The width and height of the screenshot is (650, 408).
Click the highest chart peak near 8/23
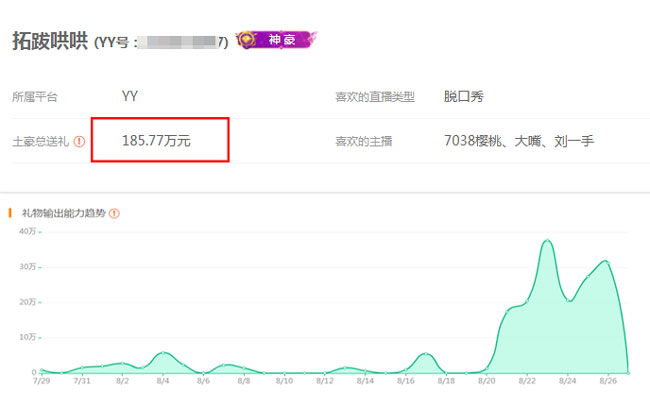coord(547,241)
